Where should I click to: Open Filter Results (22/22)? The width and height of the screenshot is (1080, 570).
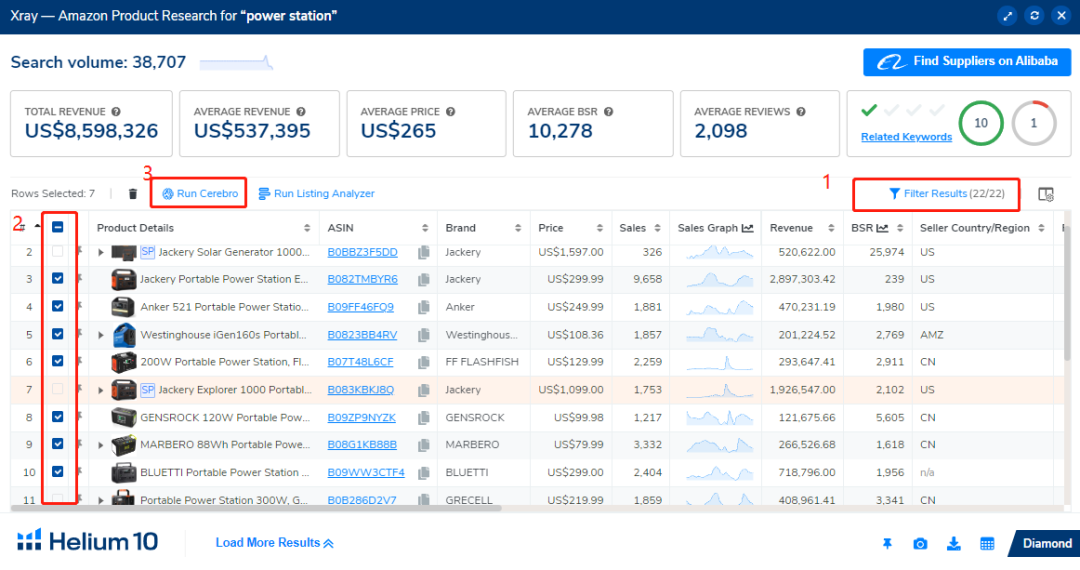point(935,193)
